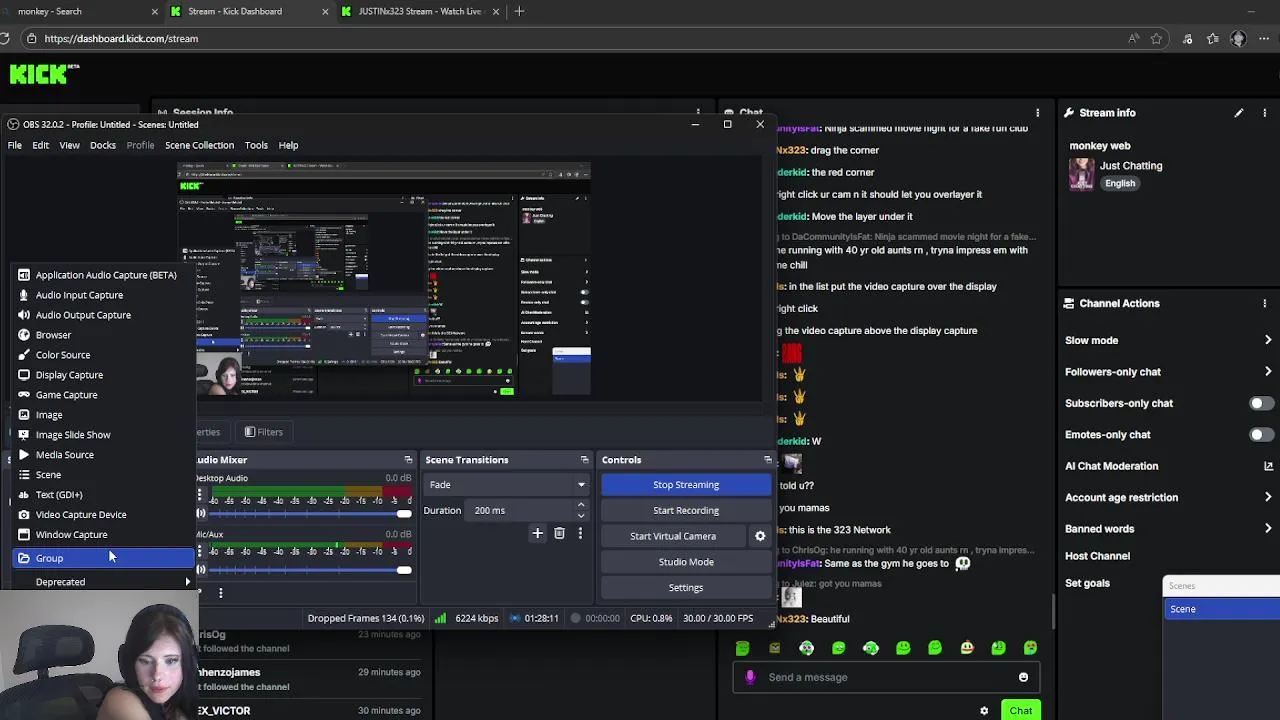This screenshot has width=1280, height=720.
Task: Open emoji picker in message box
Action: tap(1023, 677)
